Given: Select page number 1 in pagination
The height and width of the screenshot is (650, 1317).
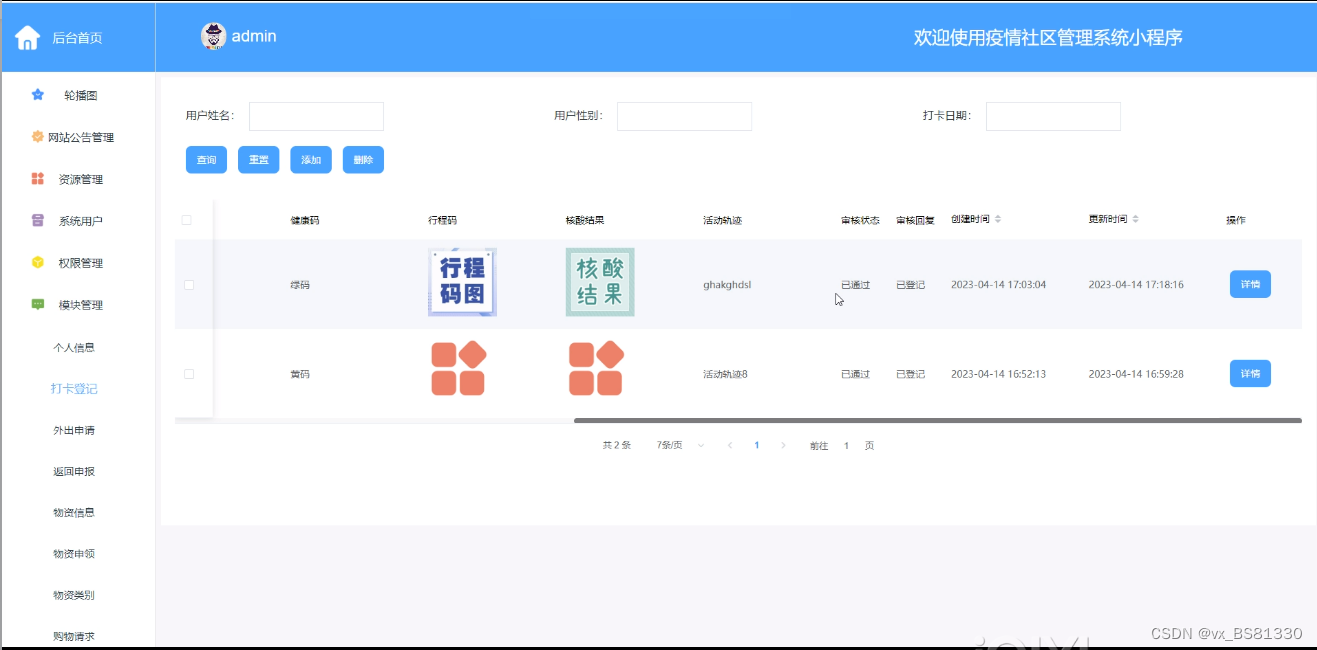Looking at the screenshot, I should [x=757, y=446].
